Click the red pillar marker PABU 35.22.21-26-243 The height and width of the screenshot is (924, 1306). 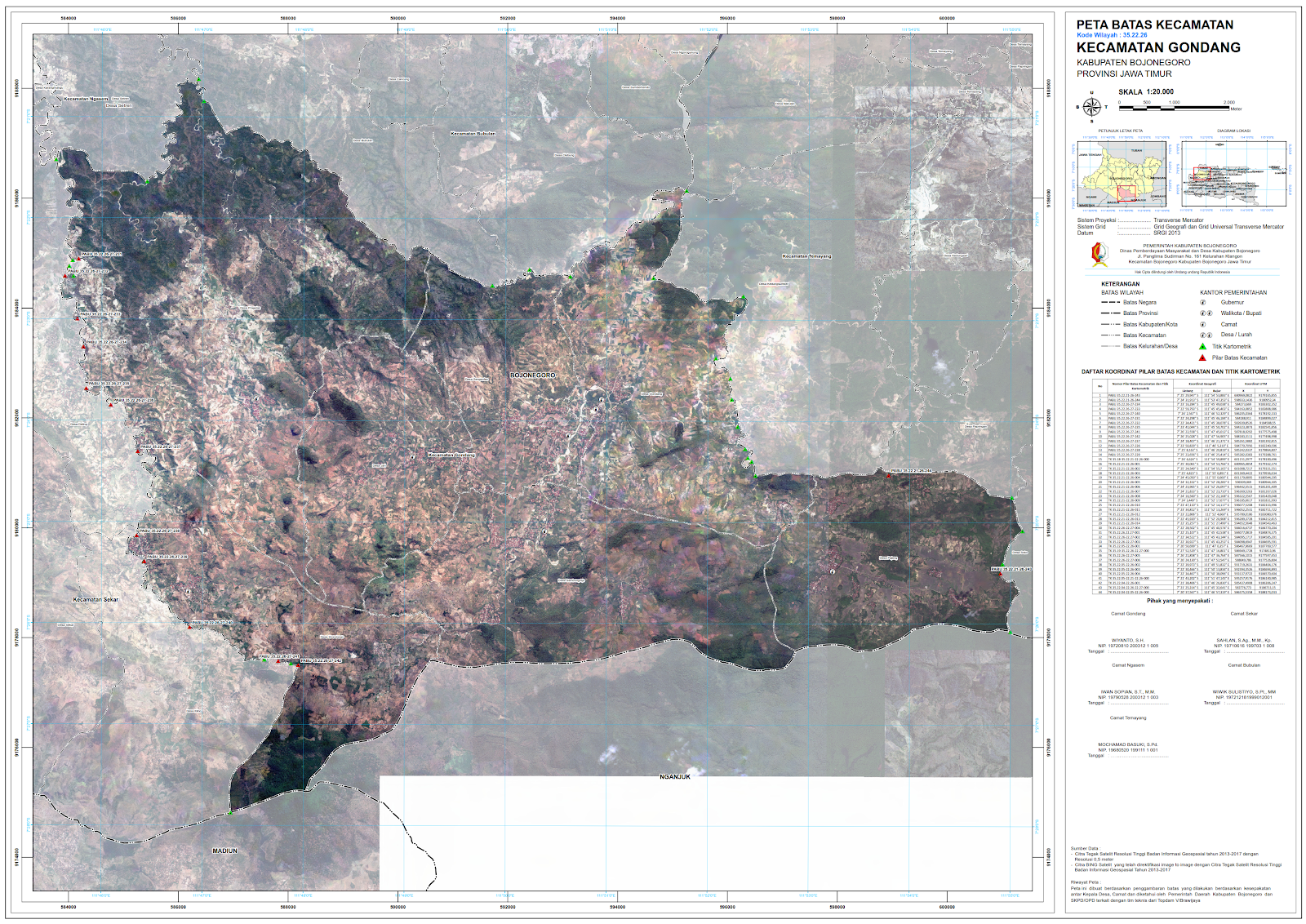1000,574
